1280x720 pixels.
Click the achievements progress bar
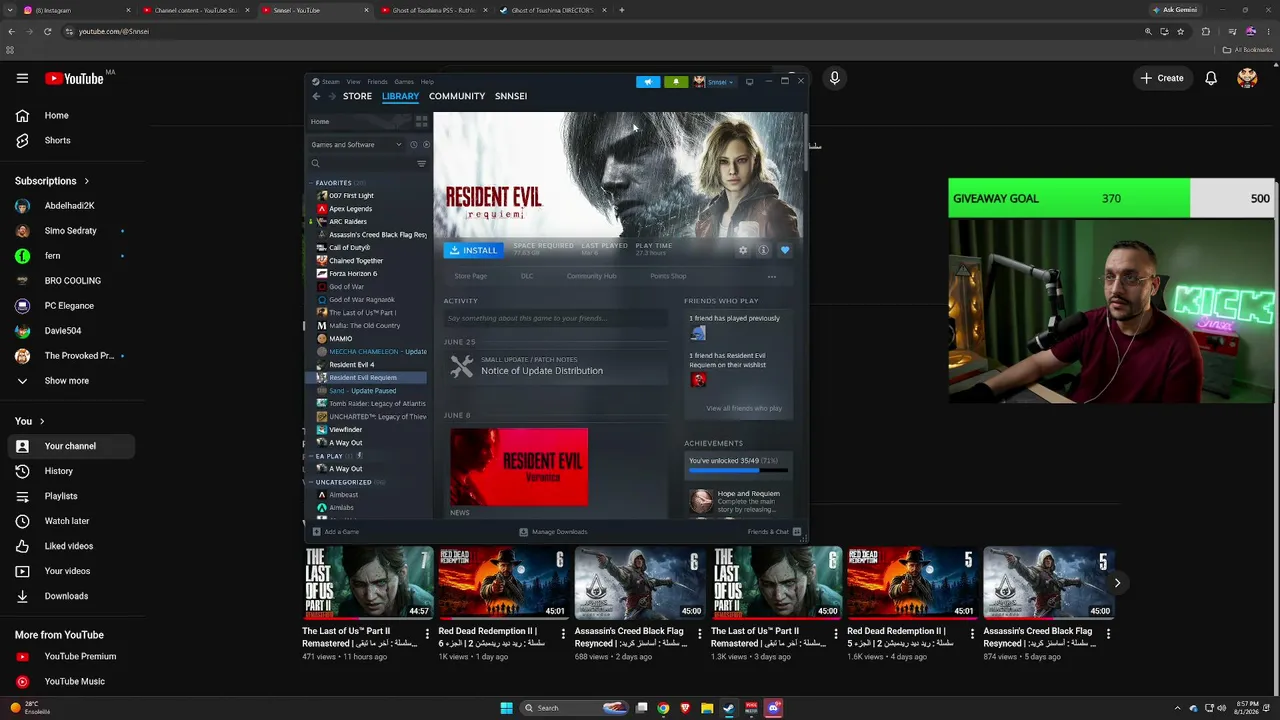[738, 470]
